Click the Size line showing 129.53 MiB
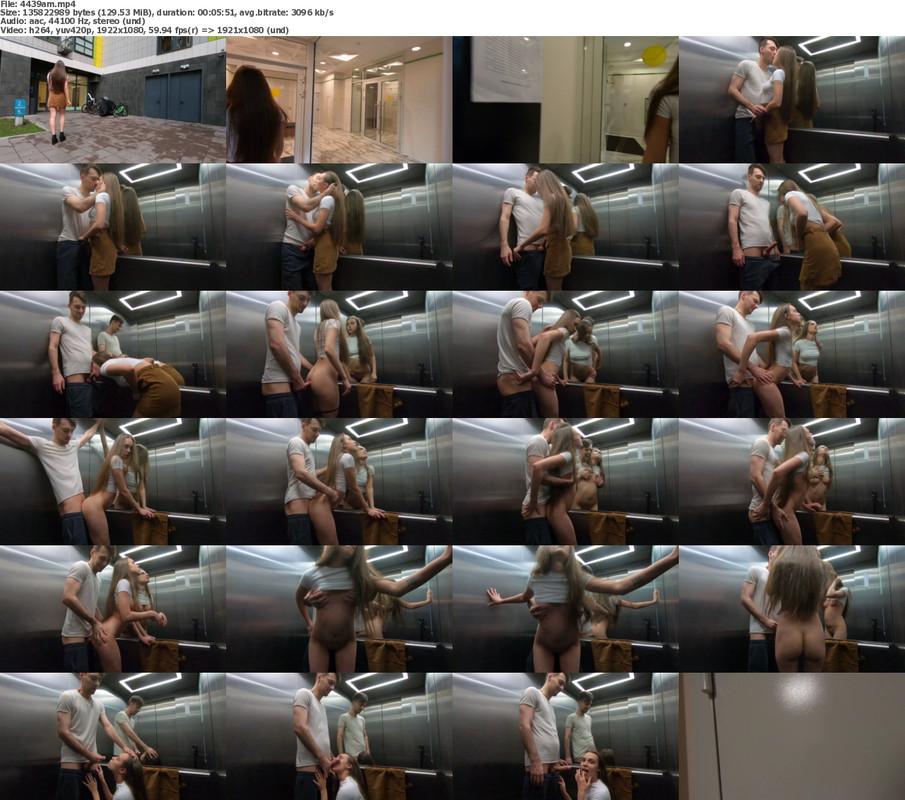This screenshot has height=800, width=905. (167, 12)
